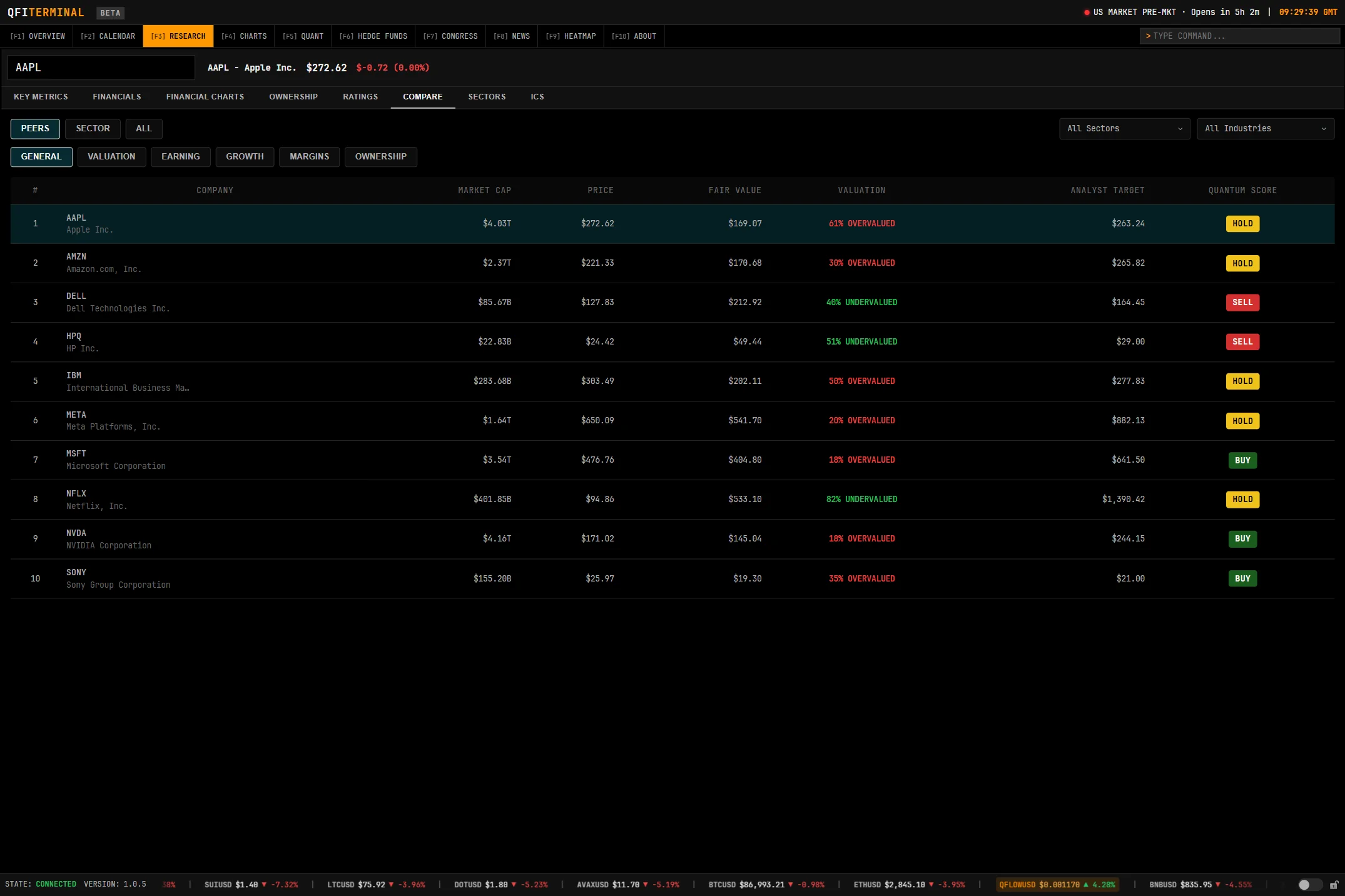Open the All Sectors dropdown

click(1124, 129)
